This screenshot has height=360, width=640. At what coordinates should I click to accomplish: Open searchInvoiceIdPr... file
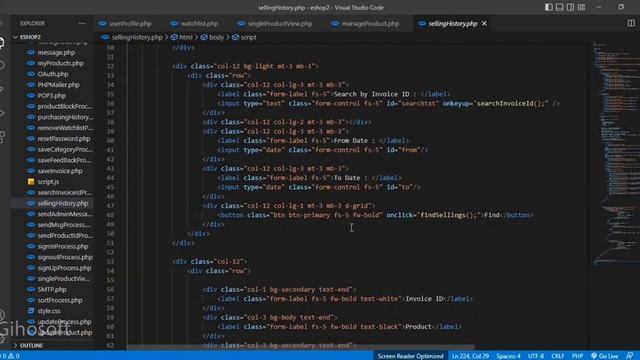pyautogui.click(x=64, y=192)
